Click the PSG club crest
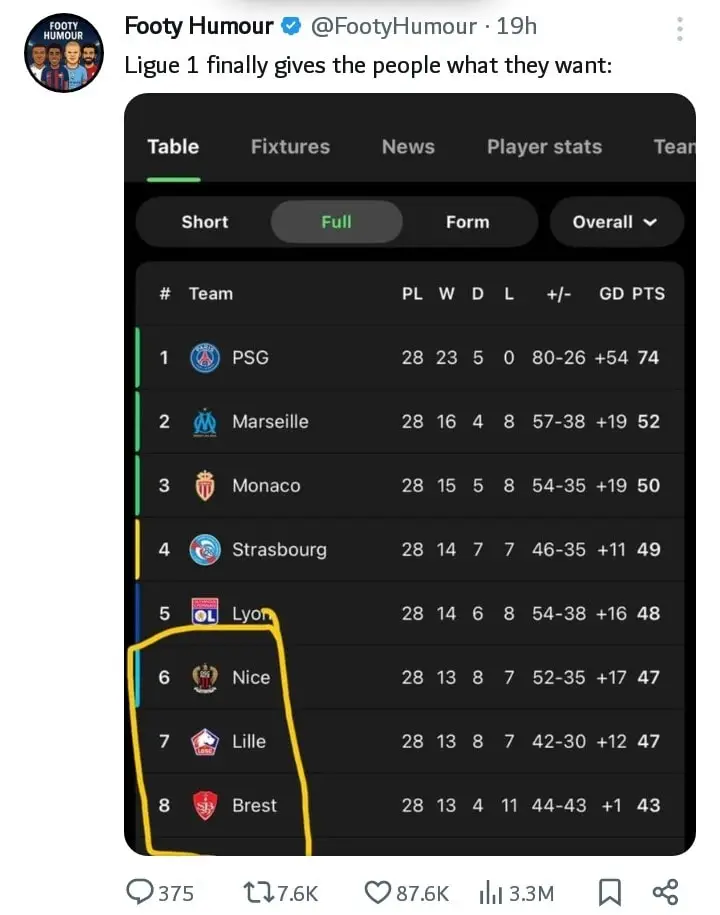Viewport: 720px width, 915px height. coord(205,358)
